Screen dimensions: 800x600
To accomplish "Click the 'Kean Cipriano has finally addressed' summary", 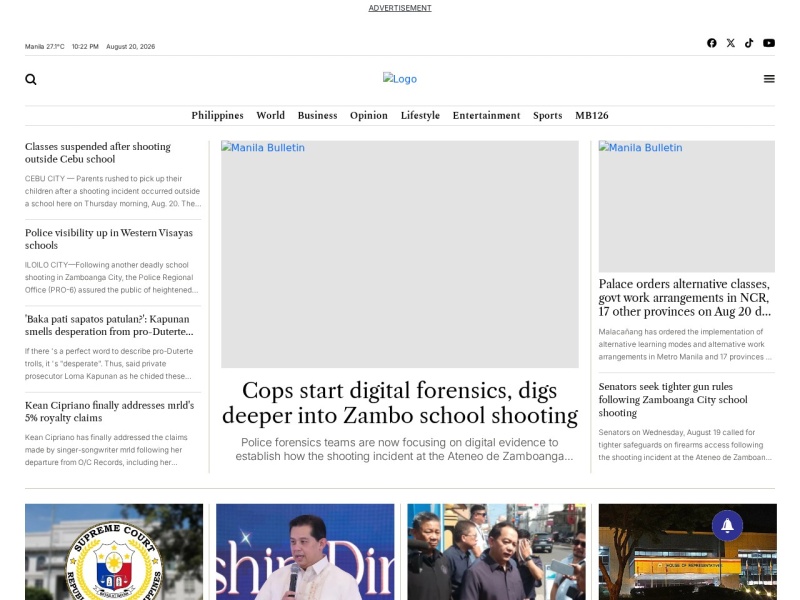I will [107, 449].
